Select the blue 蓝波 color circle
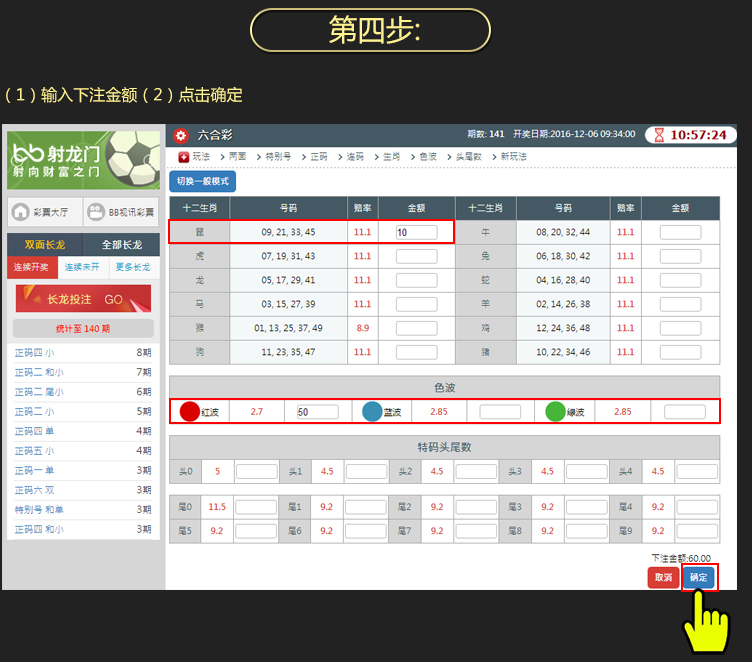 click(x=372, y=411)
